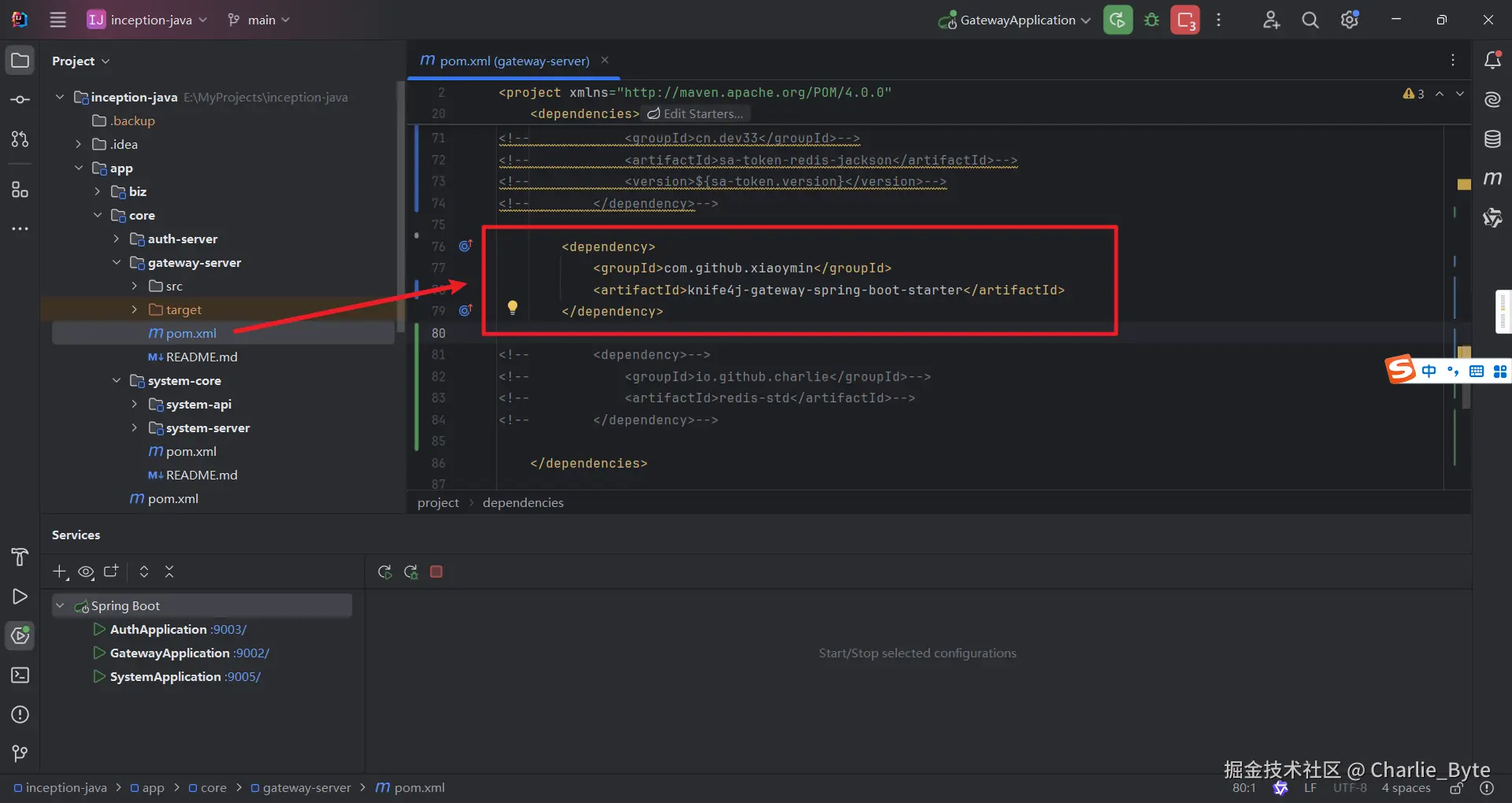
Task: Click the editor vertical scrollbar thumb
Action: [1466, 378]
